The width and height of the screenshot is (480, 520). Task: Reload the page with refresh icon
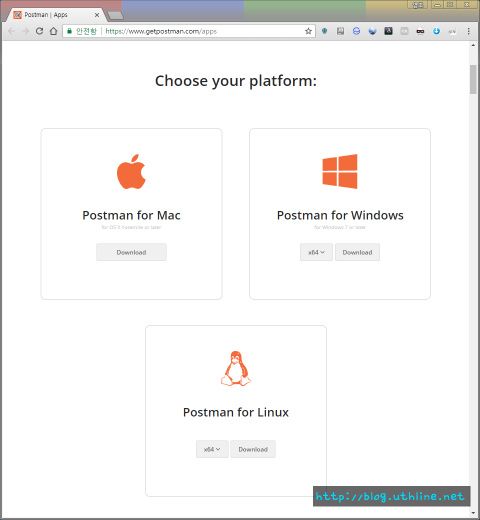coord(39,31)
